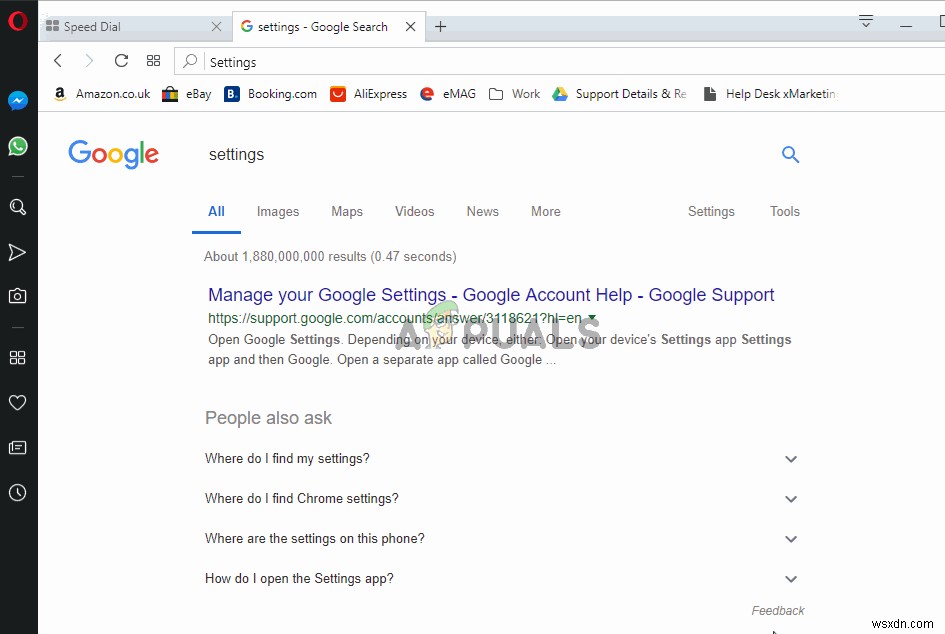Image resolution: width=945 pixels, height=634 pixels.
Task: Open history clock icon in sidebar
Action: [x=18, y=493]
